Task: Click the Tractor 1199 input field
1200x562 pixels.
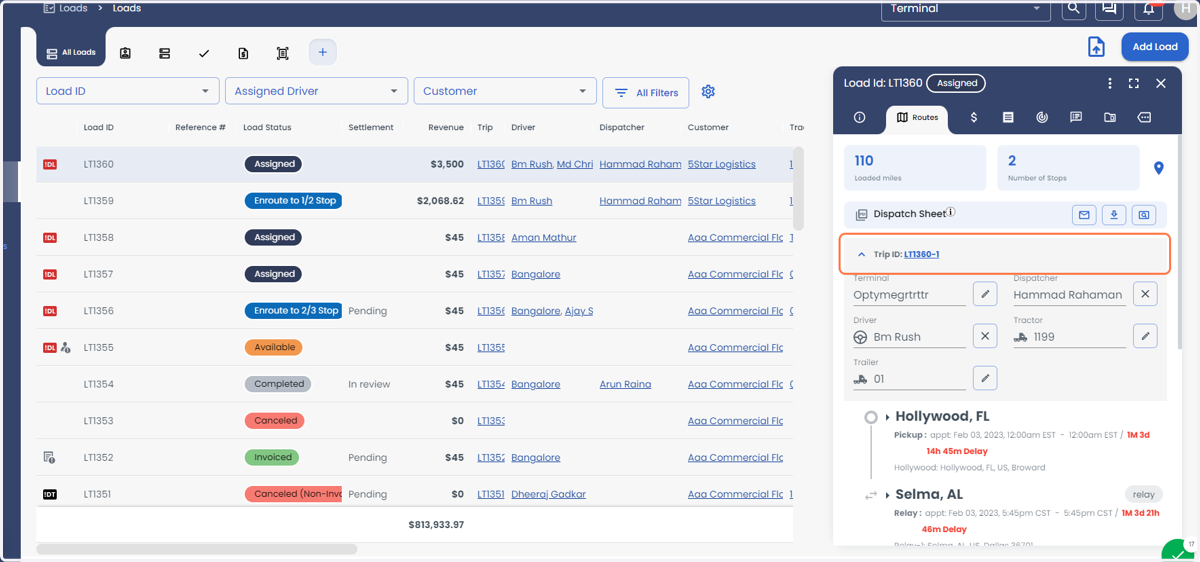Action: point(1069,337)
